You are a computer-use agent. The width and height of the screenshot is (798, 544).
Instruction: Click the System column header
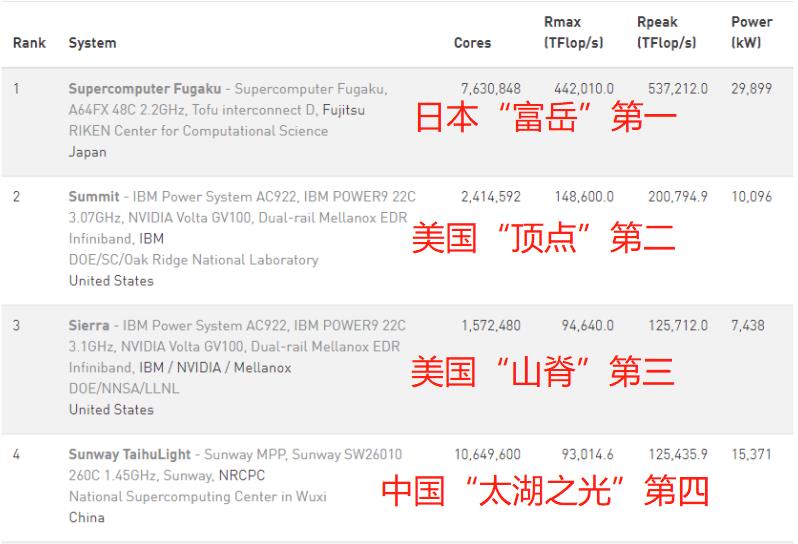click(93, 43)
